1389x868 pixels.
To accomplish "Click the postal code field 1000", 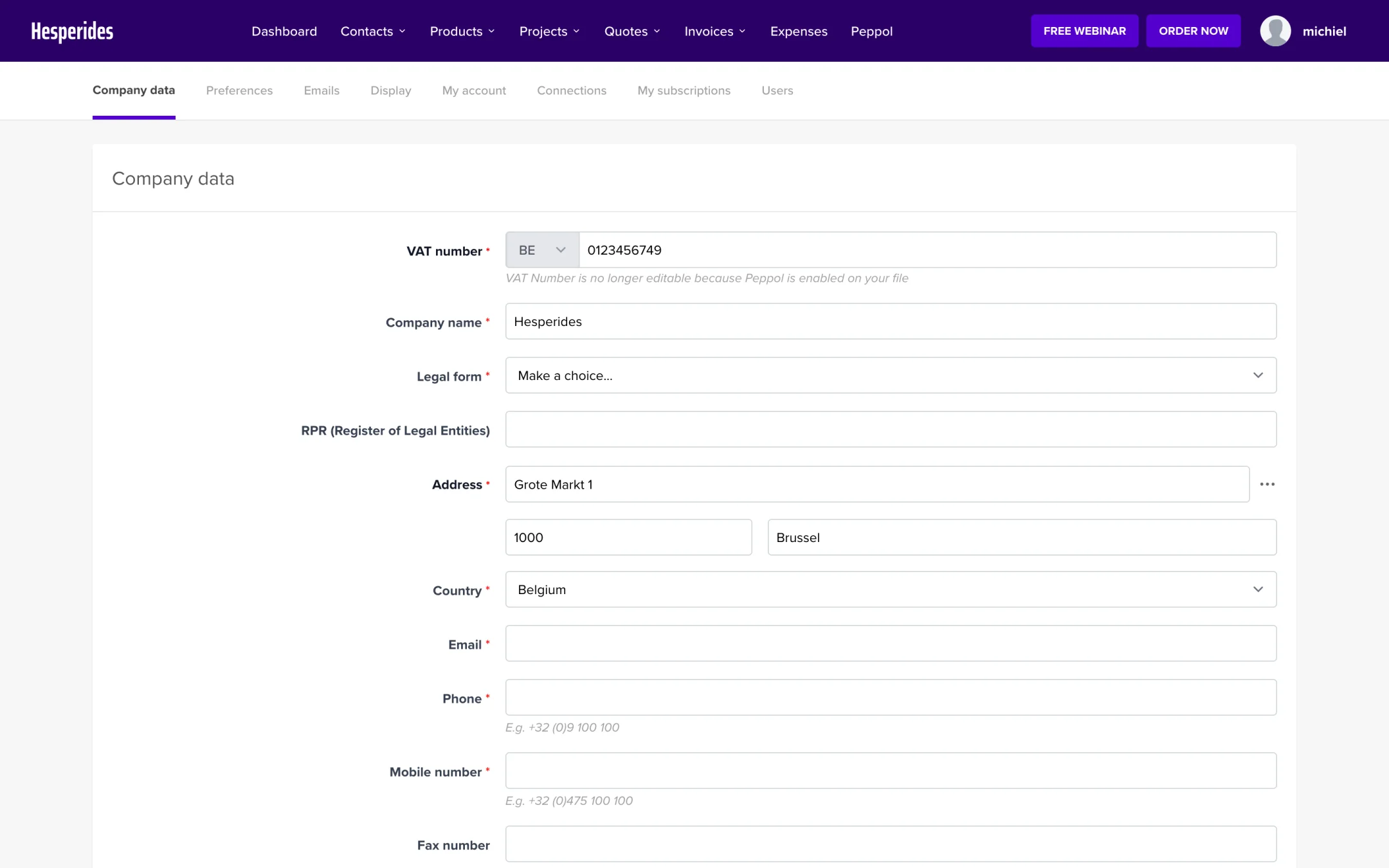I will 628,538.
